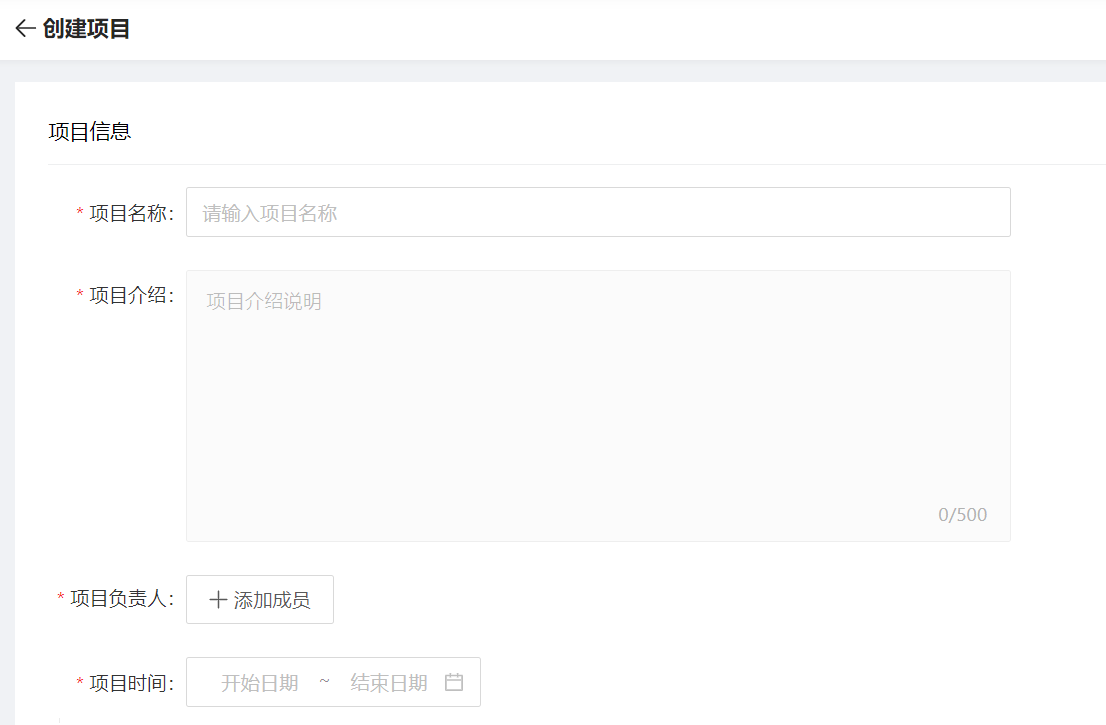Select the 开始日期 start date field
Image resolution: width=1106 pixels, height=725 pixels.
click(259, 682)
